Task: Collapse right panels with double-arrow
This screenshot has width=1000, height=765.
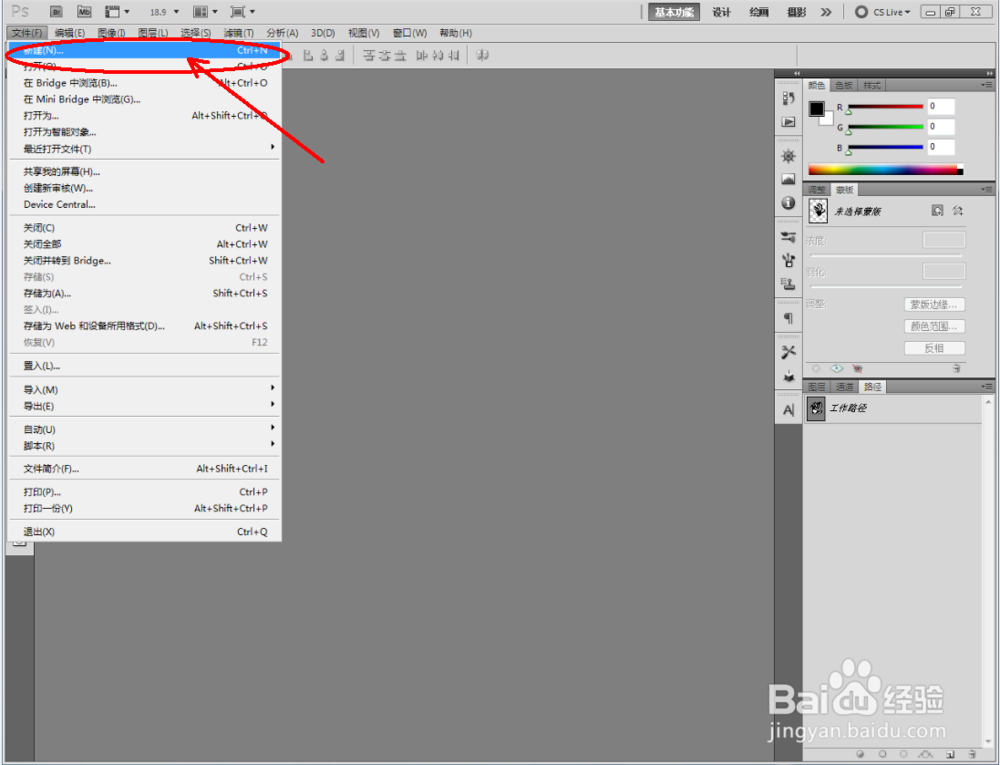Action: (x=989, y=73)
